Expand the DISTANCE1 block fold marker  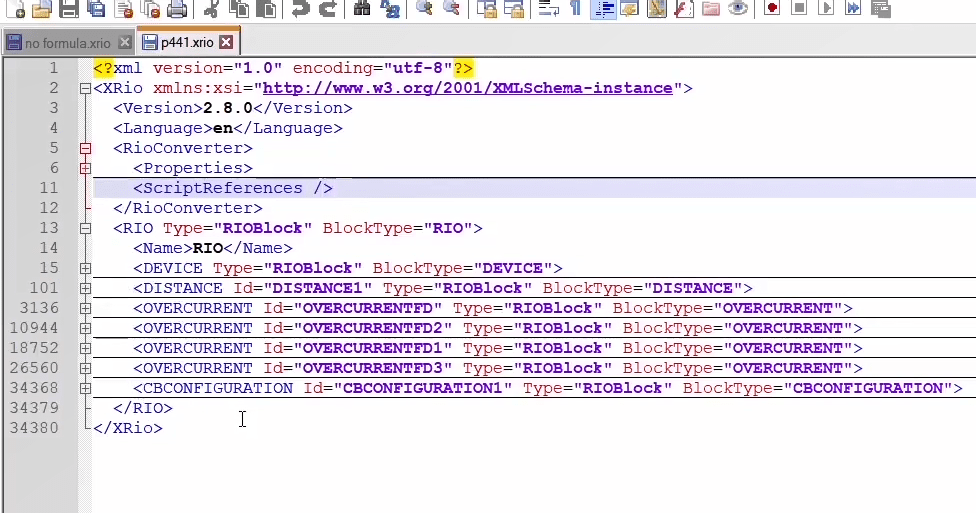[85, 288]
